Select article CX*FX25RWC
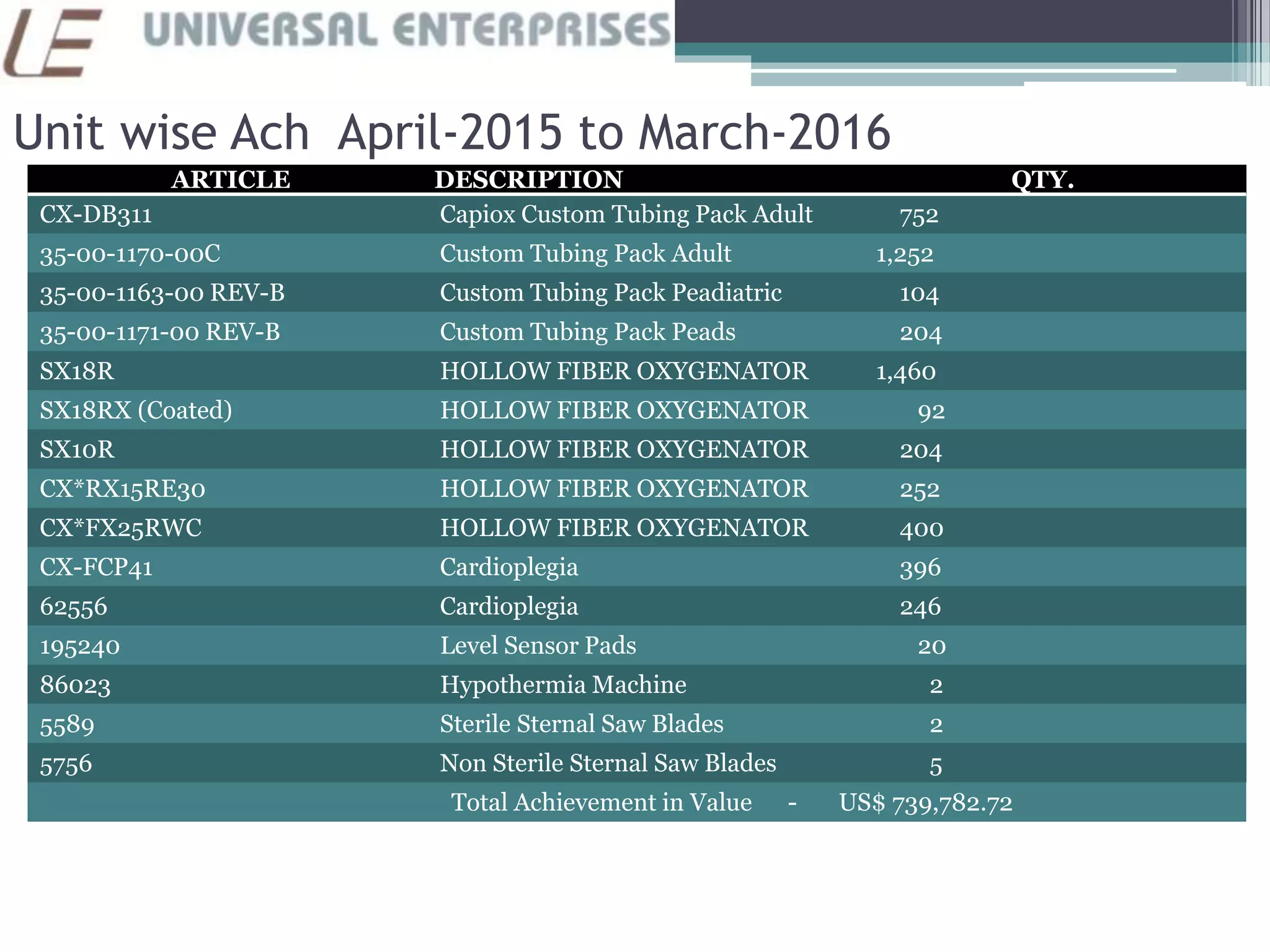 pos(120,528)
